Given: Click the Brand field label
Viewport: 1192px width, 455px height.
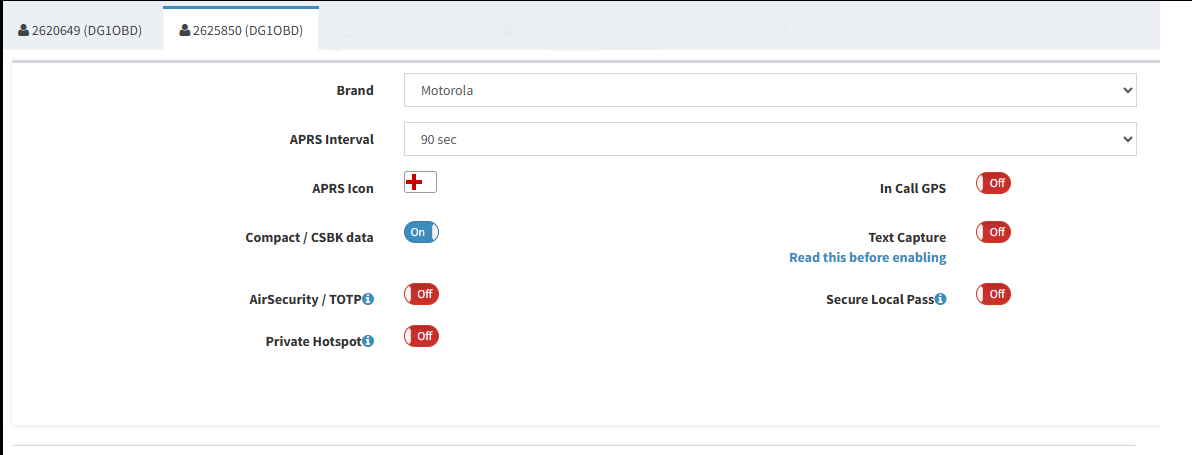Looking at the screenshot, I should [x=354, y=90].
